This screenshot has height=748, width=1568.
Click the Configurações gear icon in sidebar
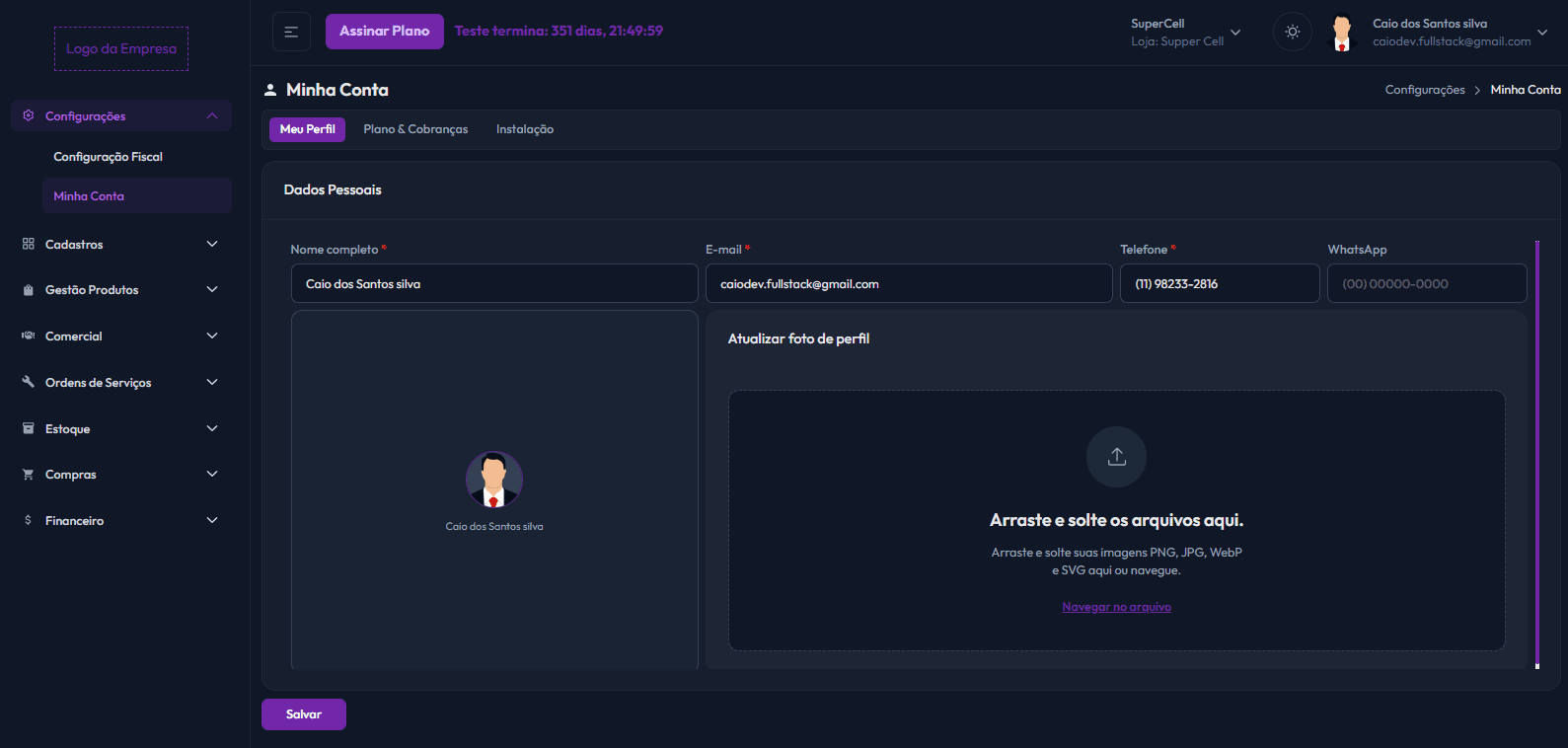[28, 115]
